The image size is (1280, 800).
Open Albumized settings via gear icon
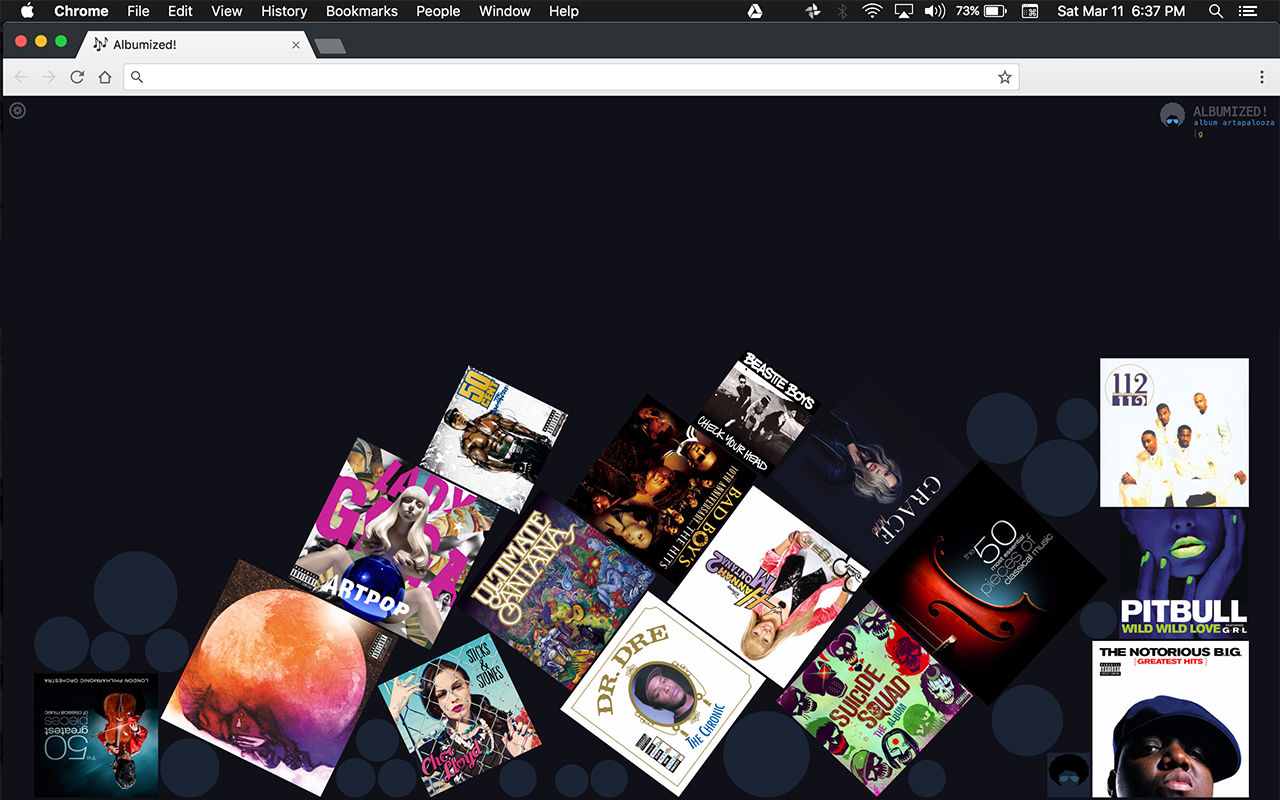(17, 110)
